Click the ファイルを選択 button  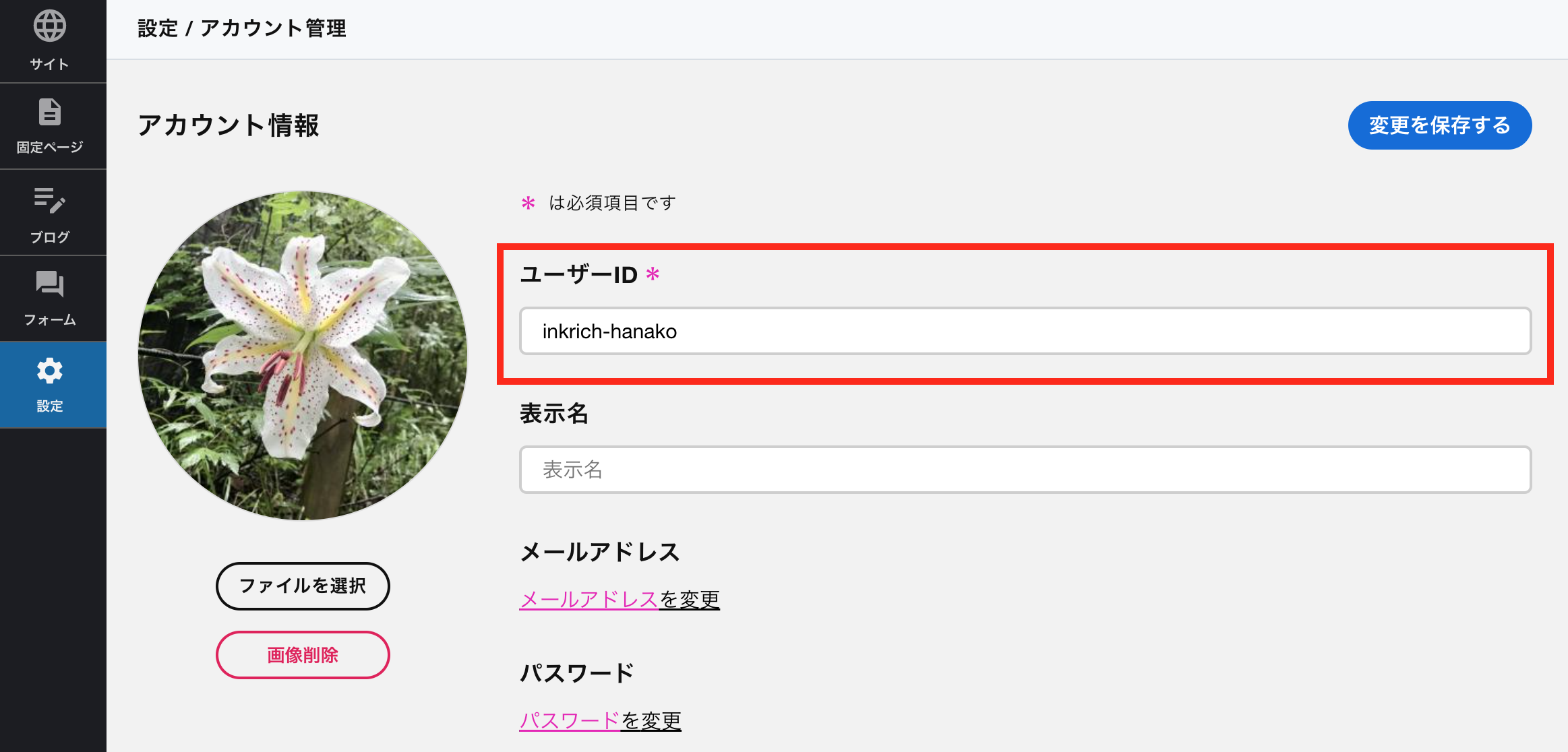[x=303, y=586]
